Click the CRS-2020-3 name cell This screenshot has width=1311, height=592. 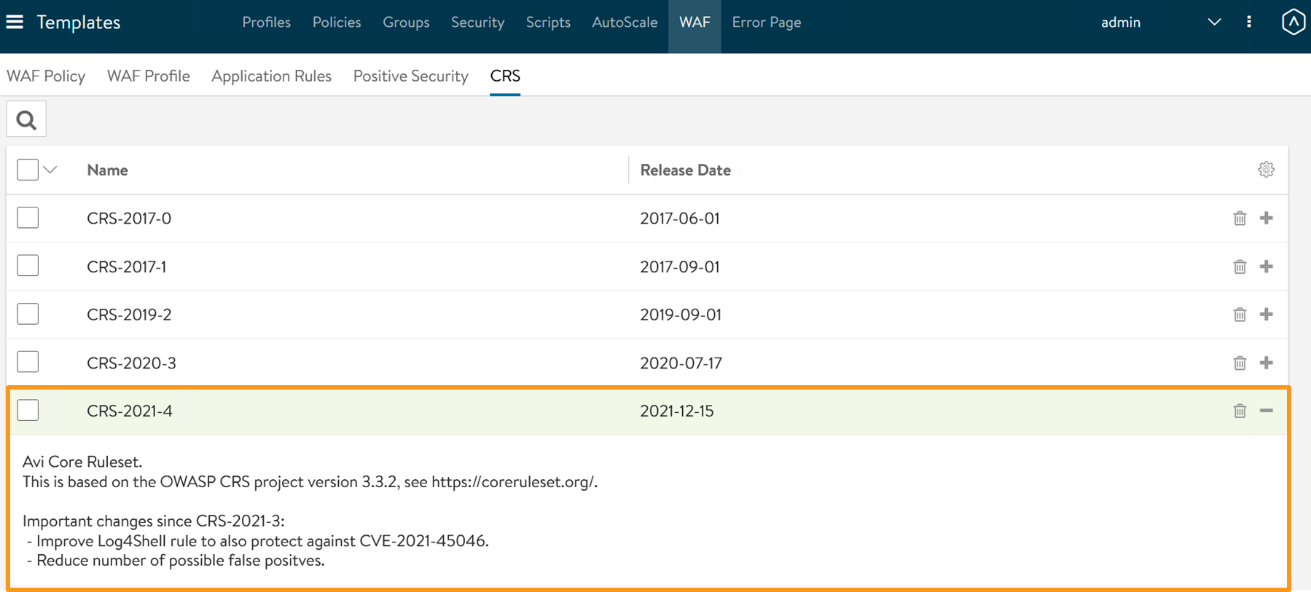(132, 362)
